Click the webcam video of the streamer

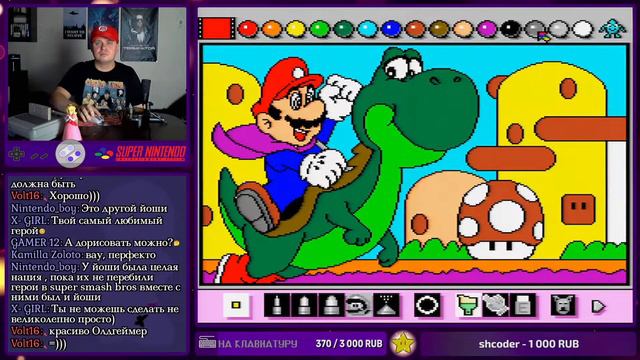tap(97, 74)
